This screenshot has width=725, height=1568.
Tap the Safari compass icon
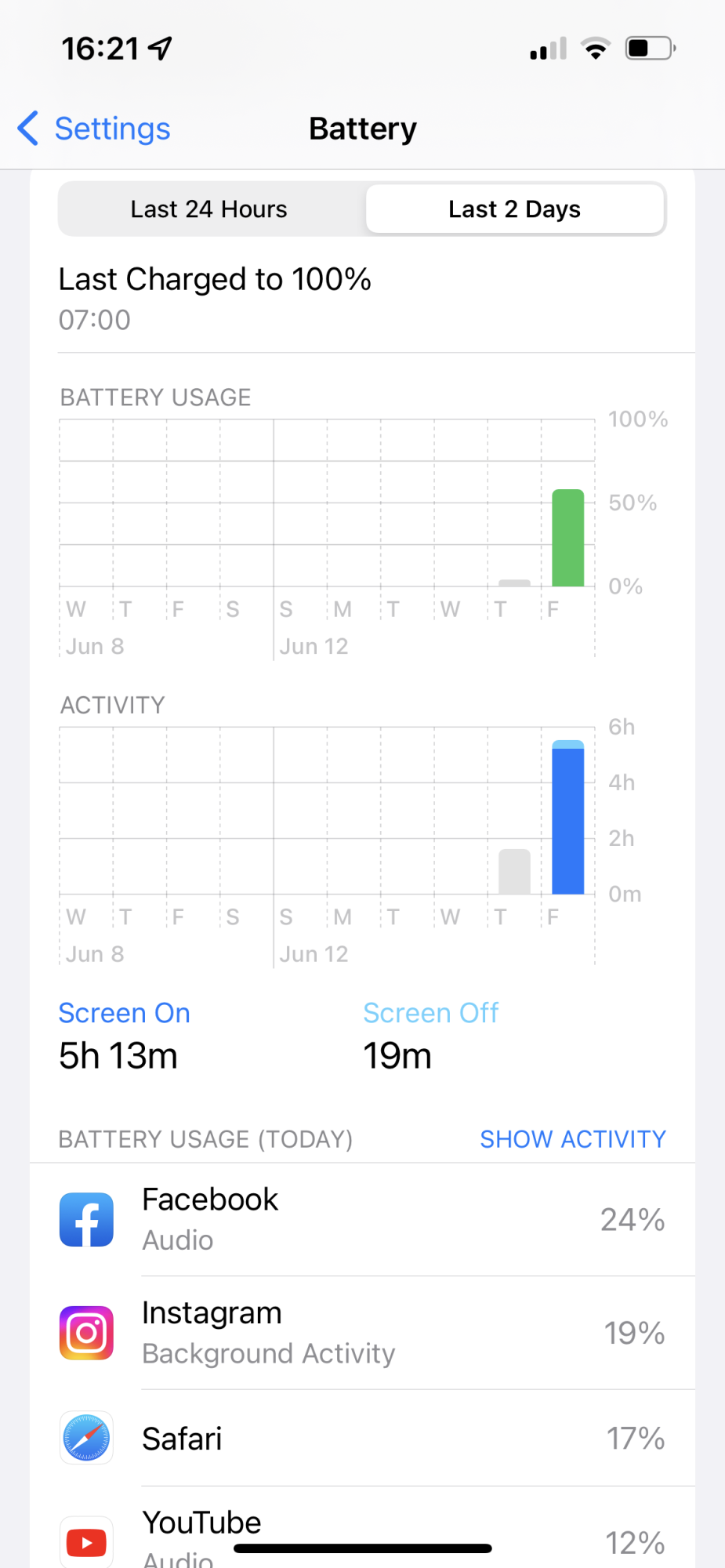pyautogui.click(x=86, y=1438)
